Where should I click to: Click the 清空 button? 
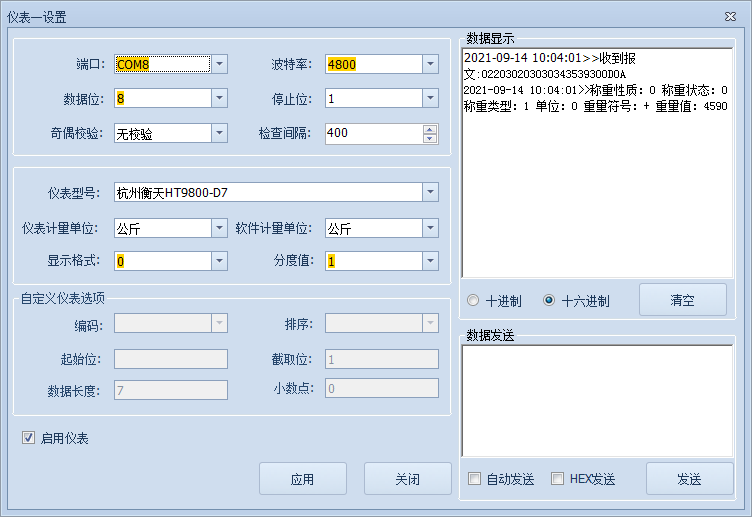tap(682, 300)
